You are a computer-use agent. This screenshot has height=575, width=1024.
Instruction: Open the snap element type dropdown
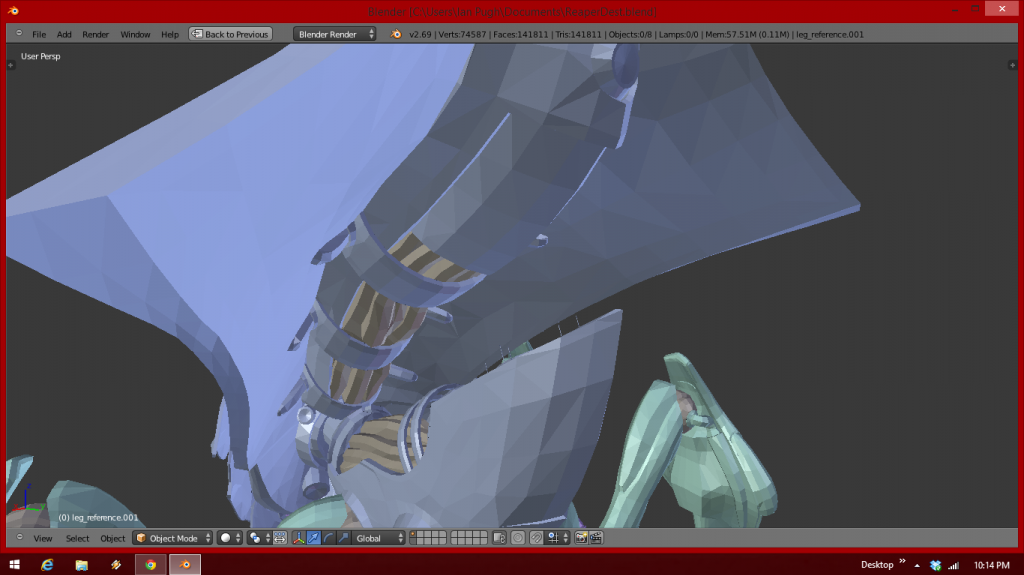point(558,538)
